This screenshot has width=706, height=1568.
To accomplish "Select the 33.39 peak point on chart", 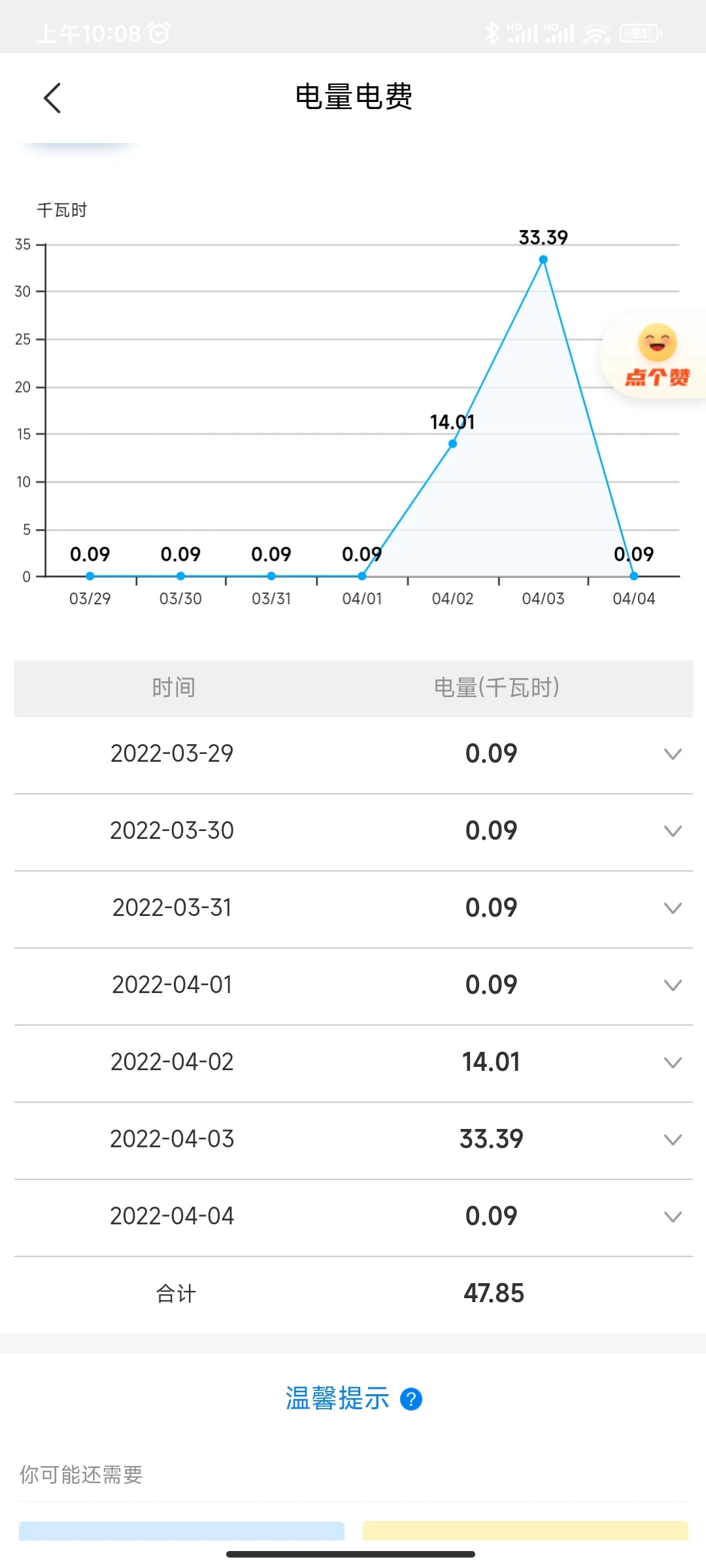I will click(x=543, y=259).
